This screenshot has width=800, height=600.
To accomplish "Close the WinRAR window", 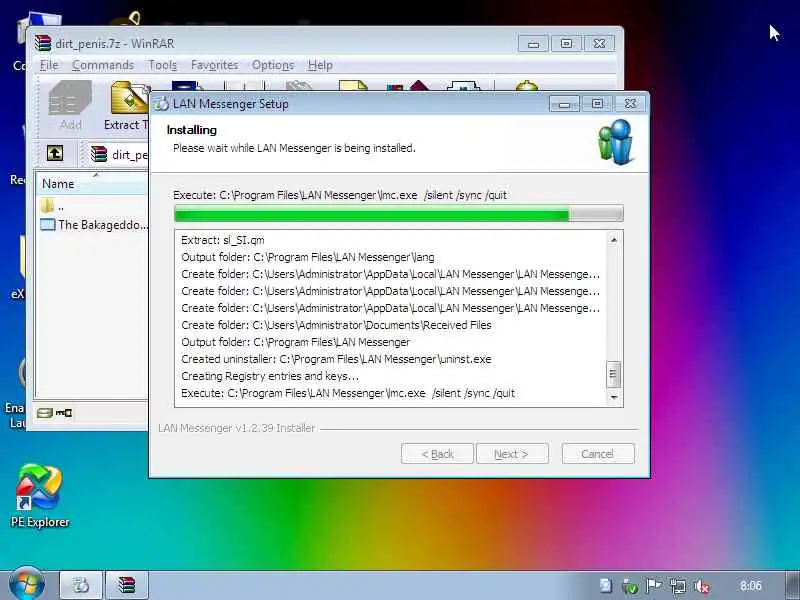I will (599, 44).
